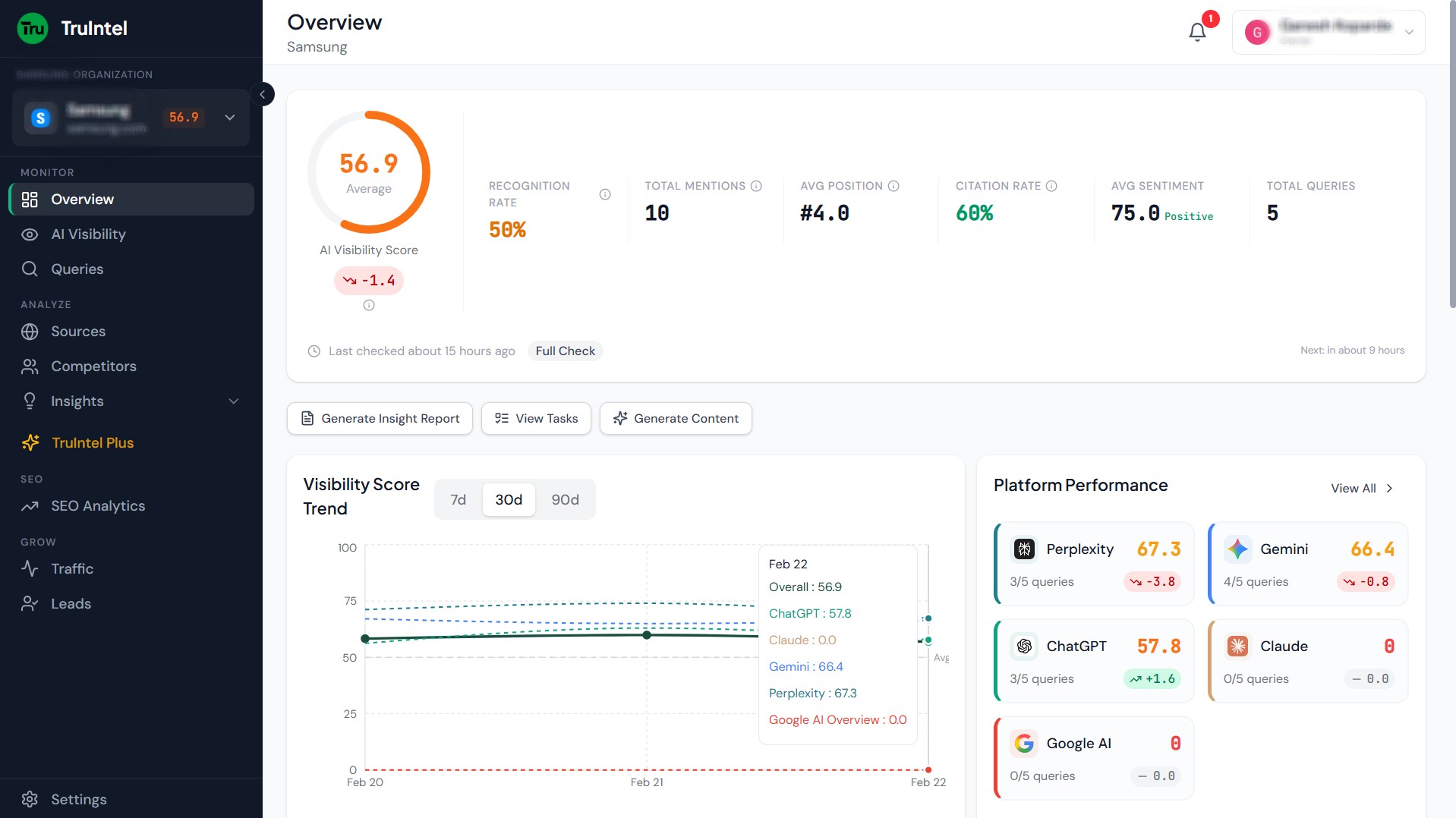Open Competitors in the sidebar
The width and height of the screenshot is (1456, 818).
click(93, 367)
